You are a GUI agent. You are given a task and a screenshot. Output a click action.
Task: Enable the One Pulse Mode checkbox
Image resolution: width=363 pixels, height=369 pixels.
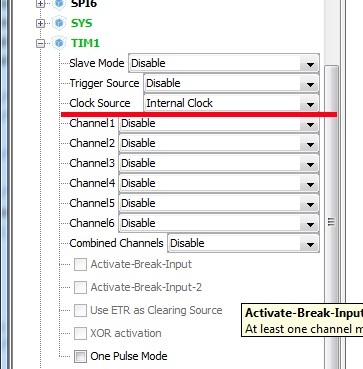80,356
